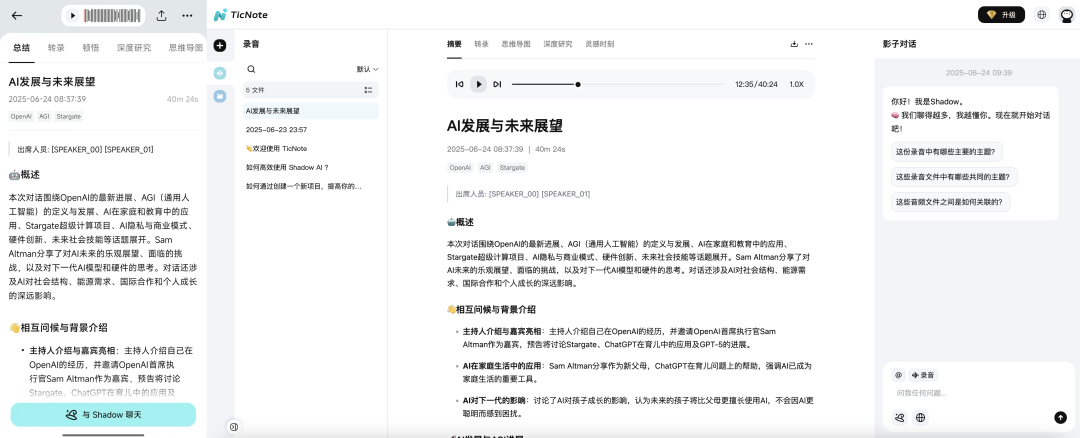The height and width of the screenshot is (438, 1080).
Task: Open the TicNote logo home
Action: click(240, 14)
